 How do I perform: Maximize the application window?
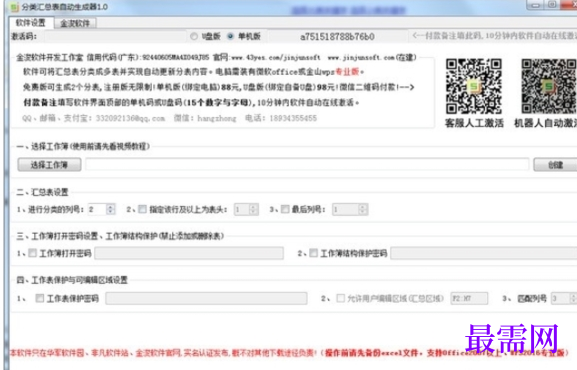tap(552, 5)
